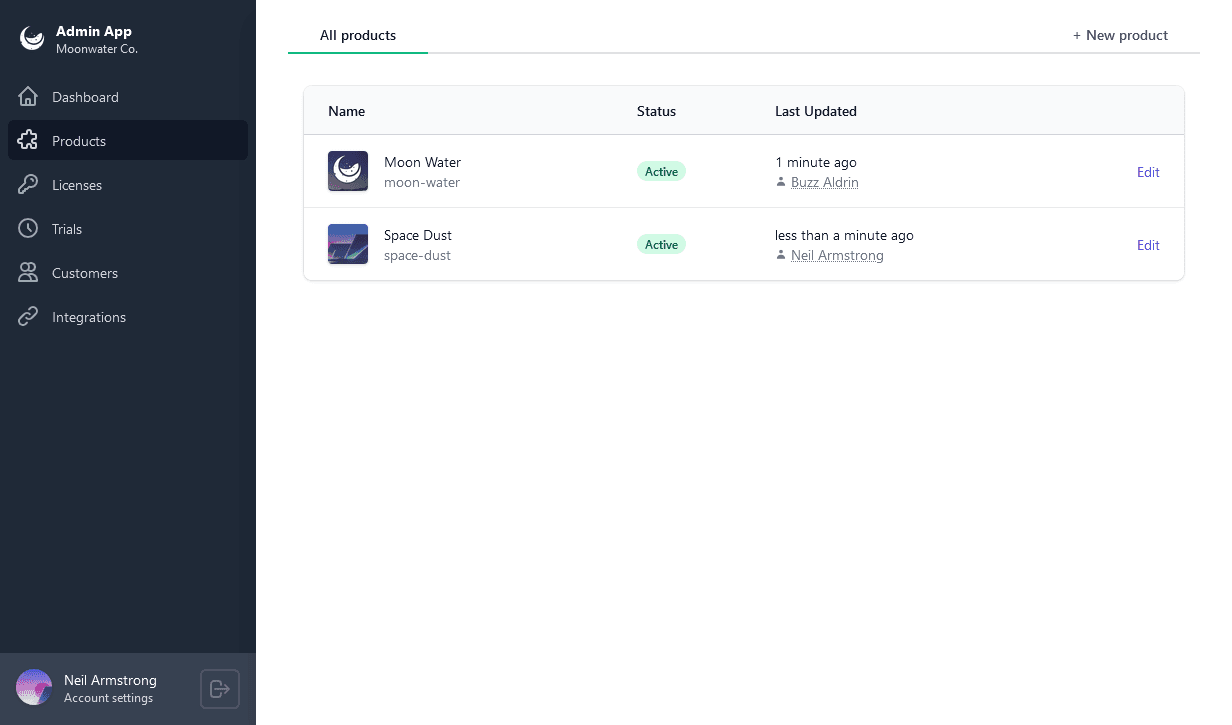Click the Integrations chain link icon
This screenshot has height=725, width=1232.
[x=28, y=317]
